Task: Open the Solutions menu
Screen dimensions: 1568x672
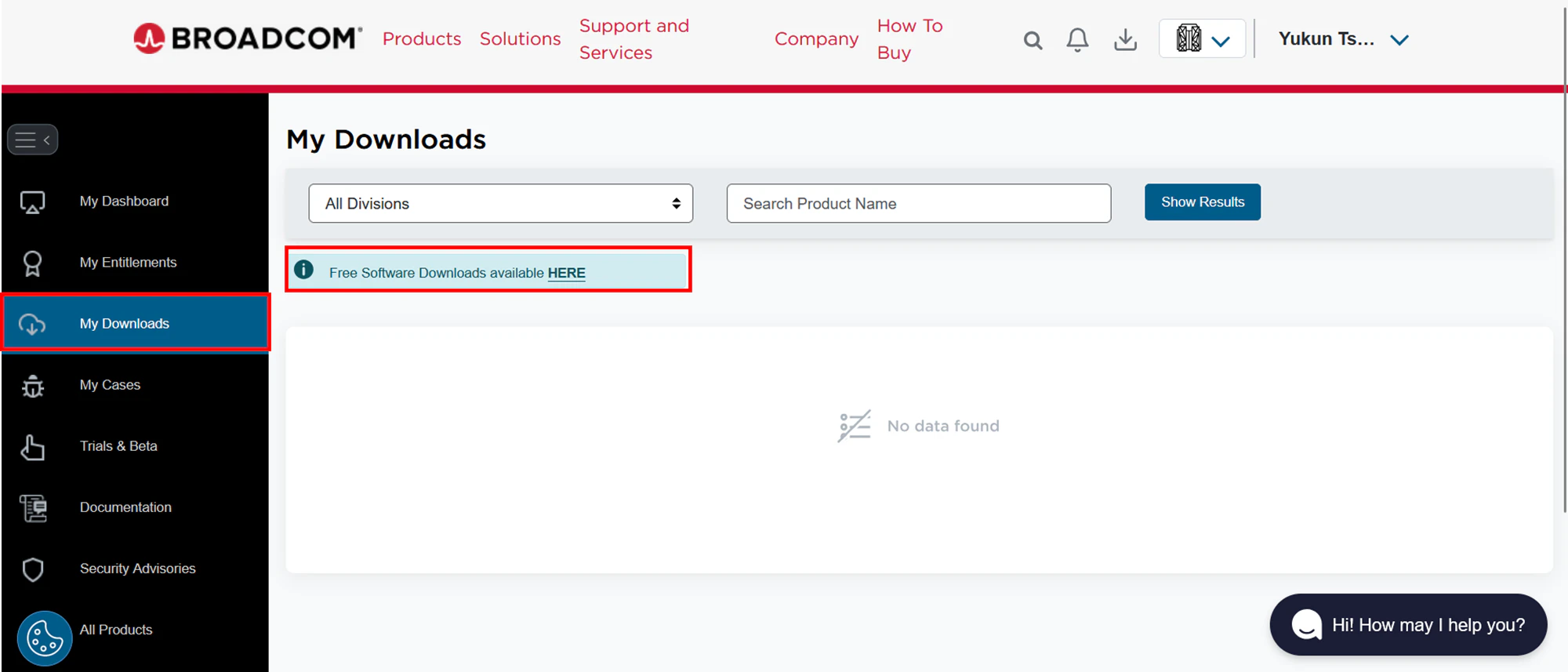Action: click(x=521, y=38)
